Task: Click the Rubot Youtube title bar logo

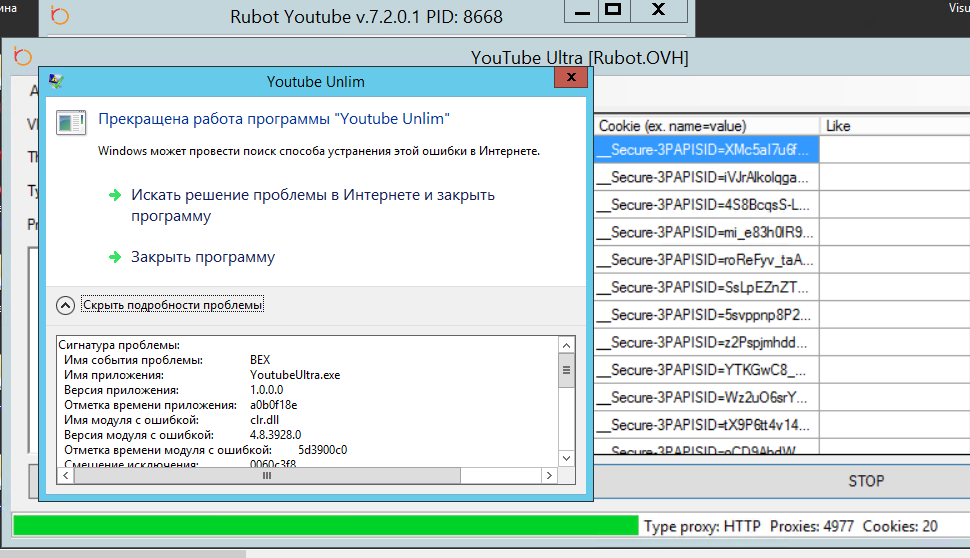Action: [x=60, y=16]
